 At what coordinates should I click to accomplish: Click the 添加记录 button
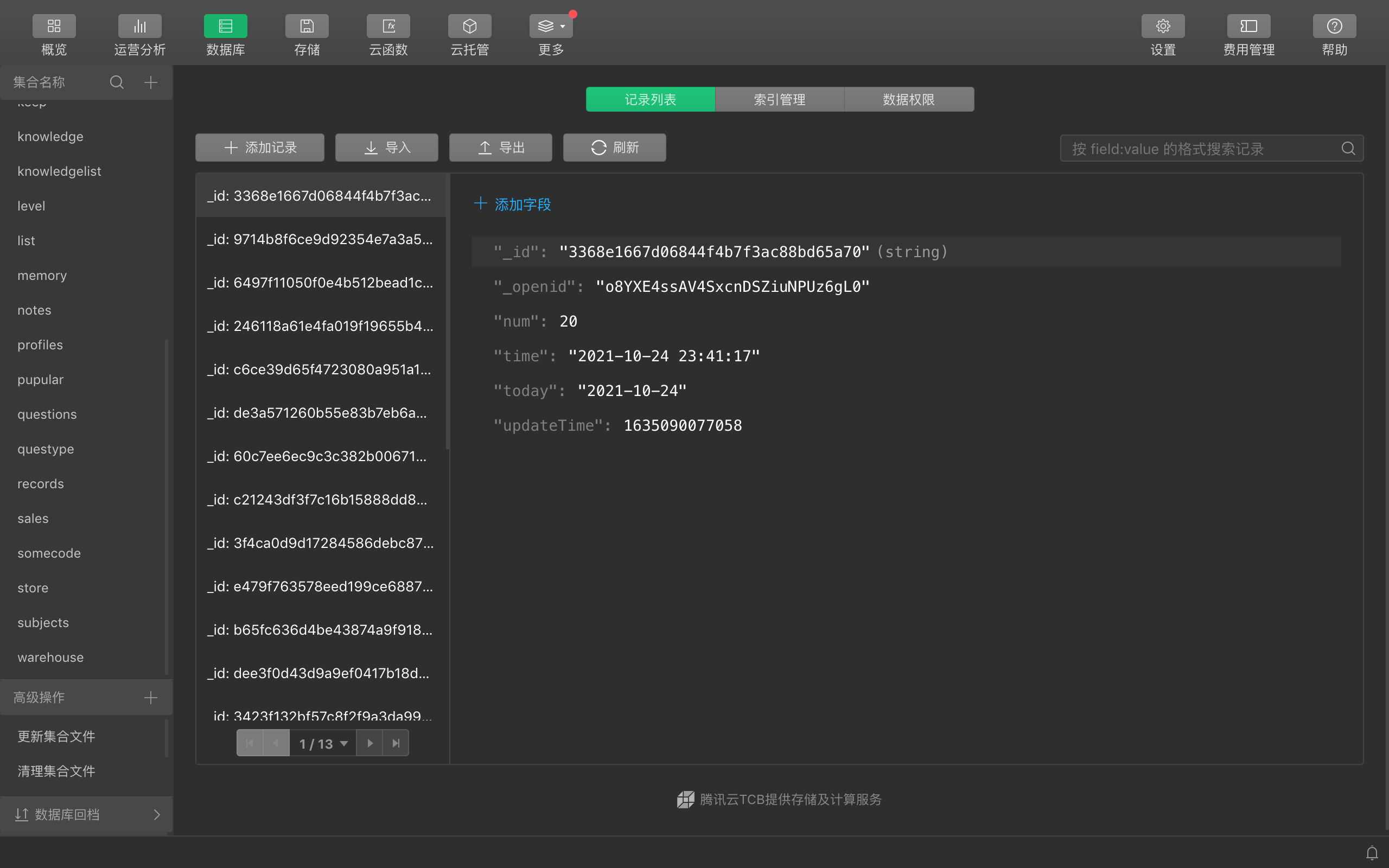click(259, 148)
